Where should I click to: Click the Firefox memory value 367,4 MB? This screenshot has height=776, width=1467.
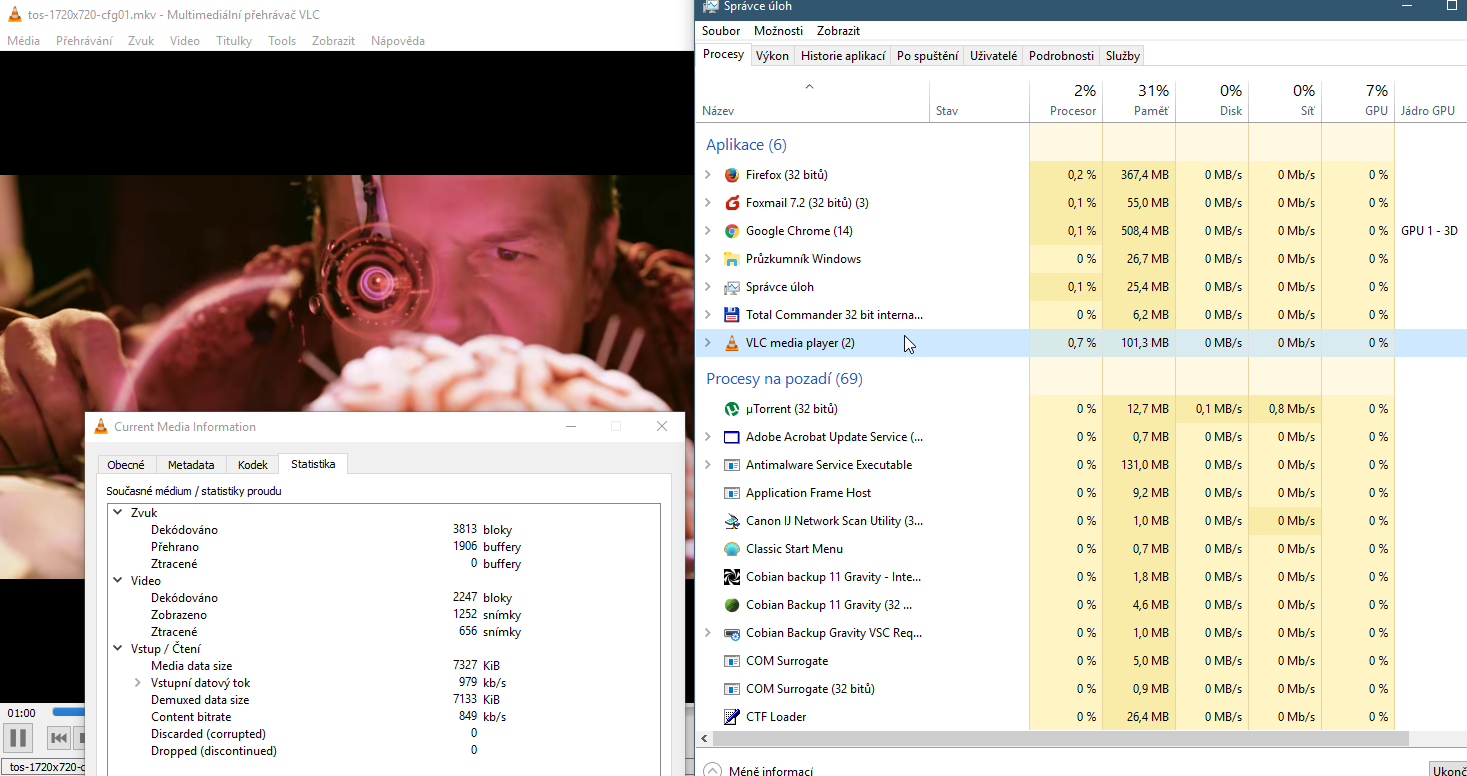pyautogui.click(x=1145, y=175)
